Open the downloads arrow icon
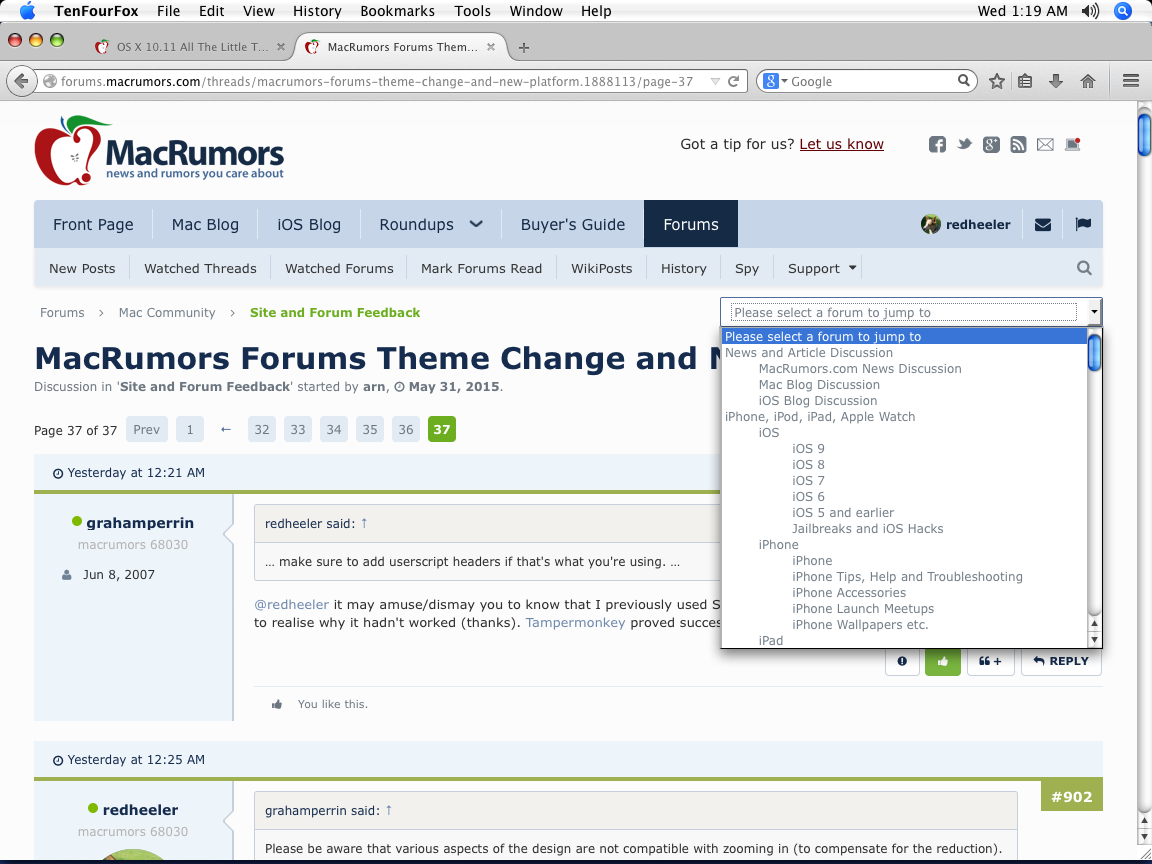This screenshot has height=864, width=1152. click(x=1056, y=82)
